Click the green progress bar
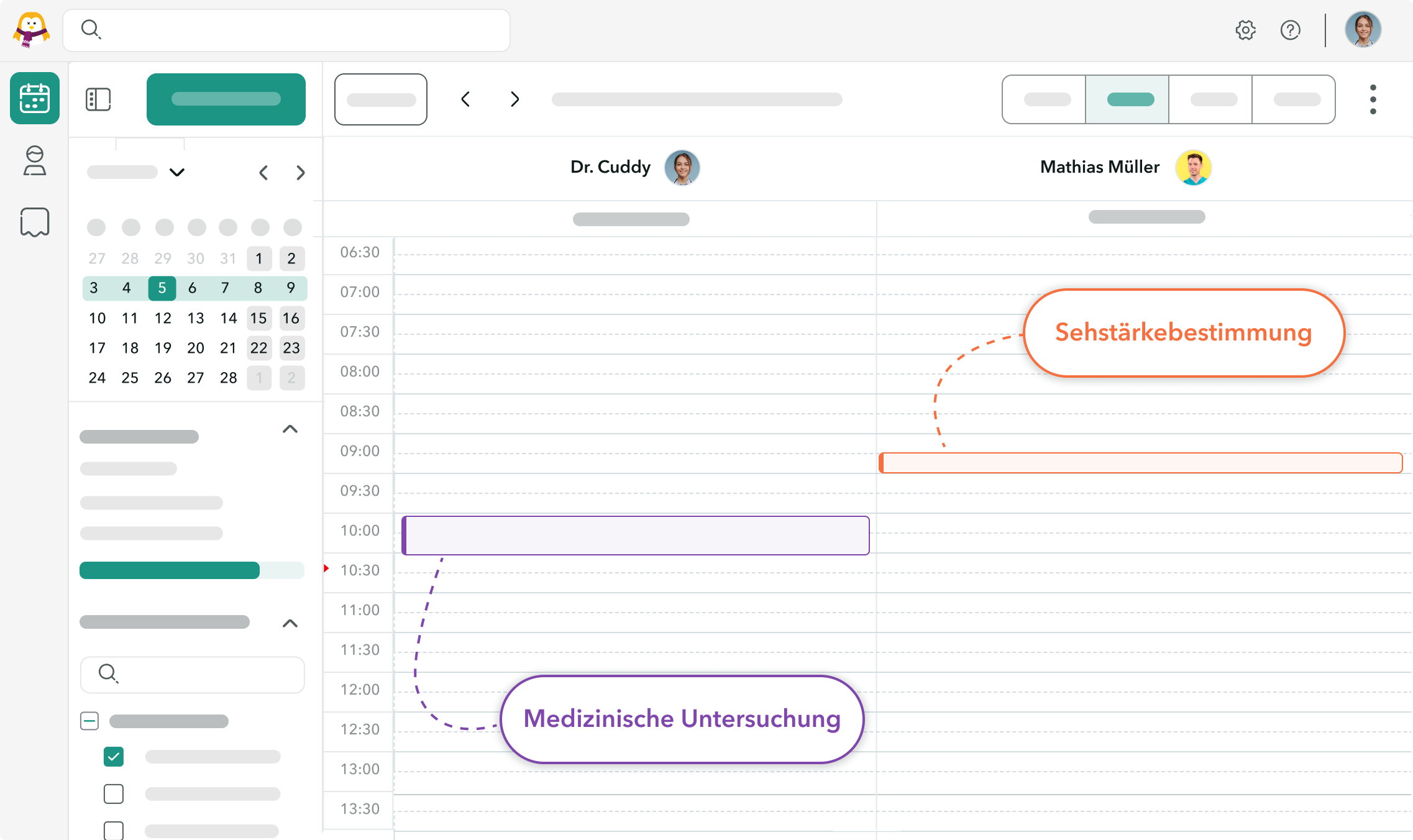This screenshot has height=840, width=1413. point(170,570)
